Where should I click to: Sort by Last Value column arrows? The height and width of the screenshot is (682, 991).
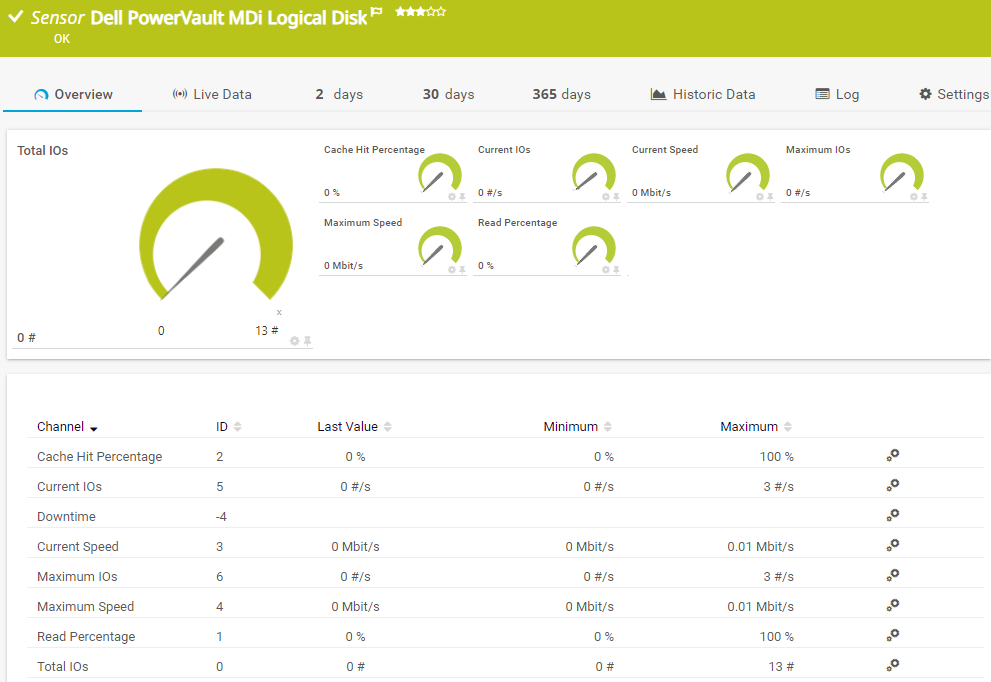pyautogui.click(x=388, y=427)
